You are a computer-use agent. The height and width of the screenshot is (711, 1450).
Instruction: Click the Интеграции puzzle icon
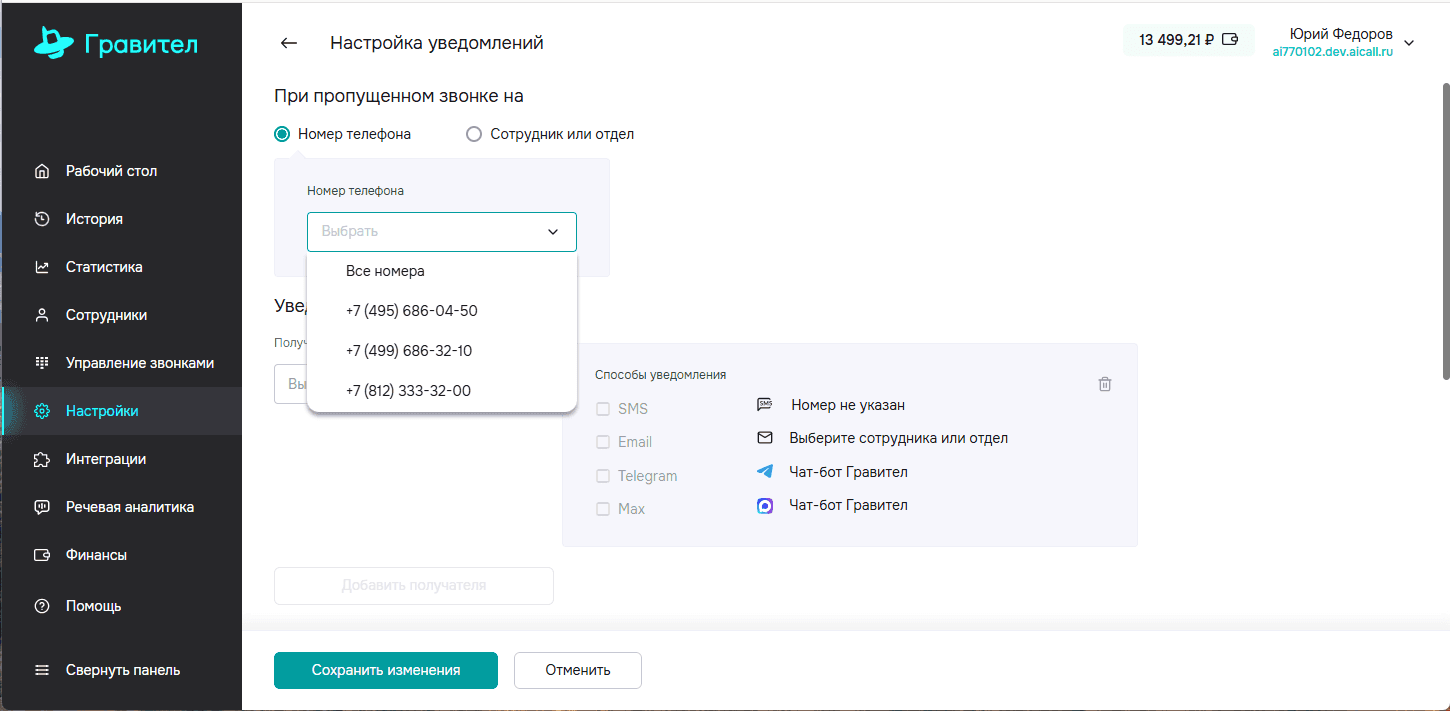coord(42,459)
